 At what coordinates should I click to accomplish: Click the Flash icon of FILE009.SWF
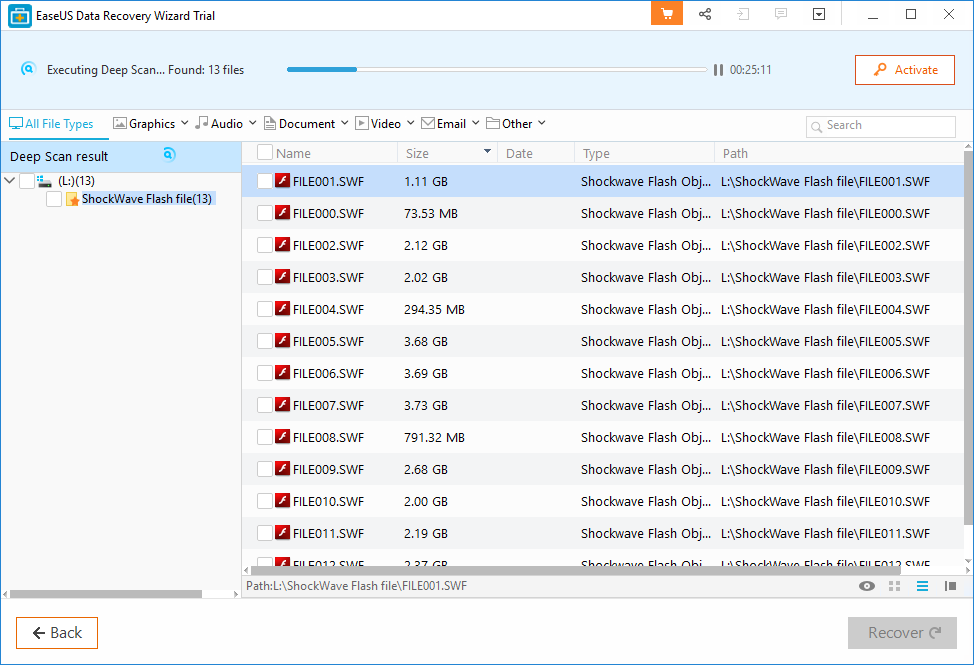pos(283,468)
